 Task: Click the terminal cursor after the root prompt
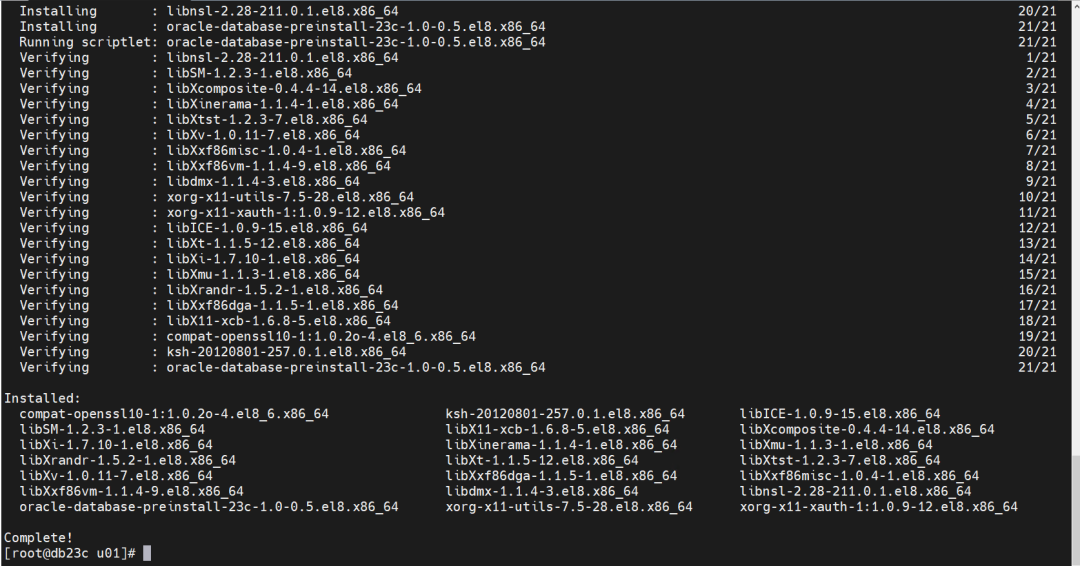pos(146,553)
